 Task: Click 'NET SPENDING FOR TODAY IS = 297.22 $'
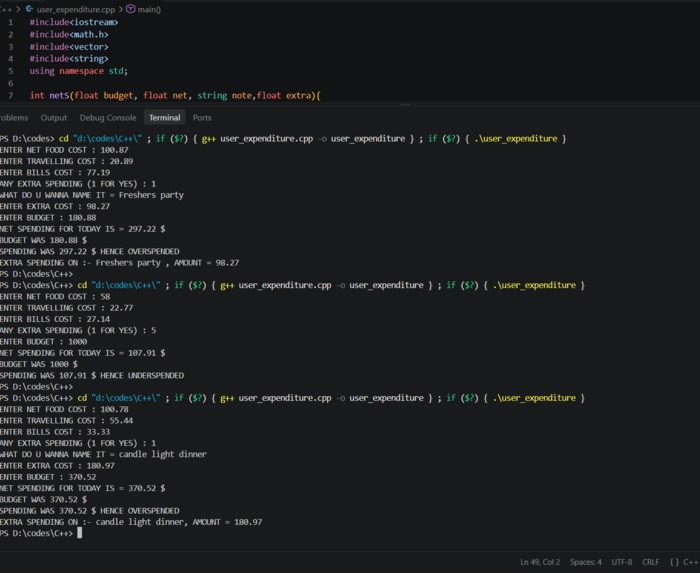click(83, 229)
